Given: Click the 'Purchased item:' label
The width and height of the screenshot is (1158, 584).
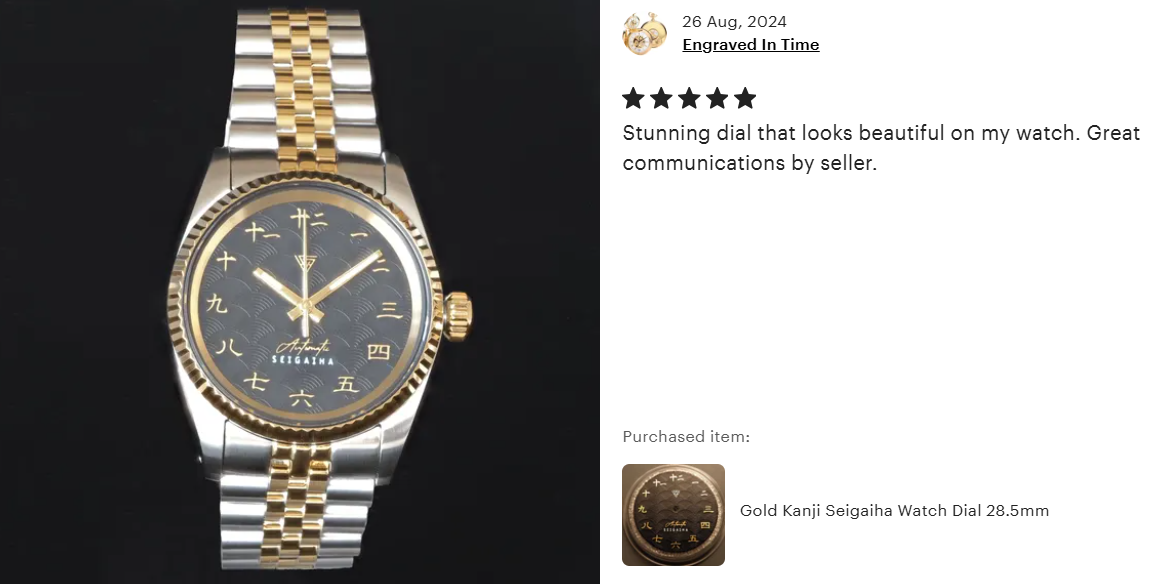Looking at the screenshot, I should coord(686,436).
